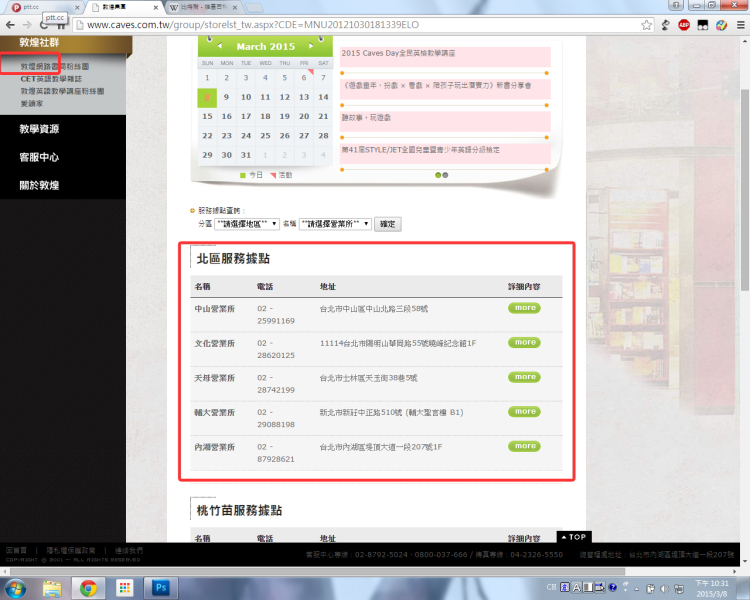Switch to the ptt.cc browser tab
Image resolution: width=750 pixels, height=600 pixels.
click(x=43, y=7)
